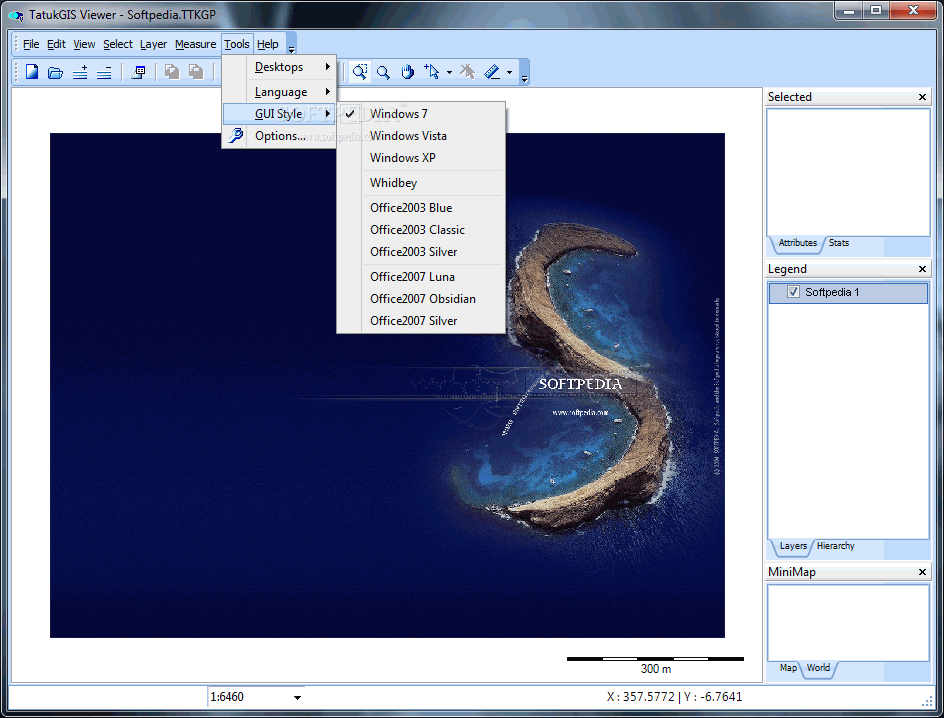Choose the Office2007 Silver style
This screenshot has height=718, width=944.
[x=421, y=321]
